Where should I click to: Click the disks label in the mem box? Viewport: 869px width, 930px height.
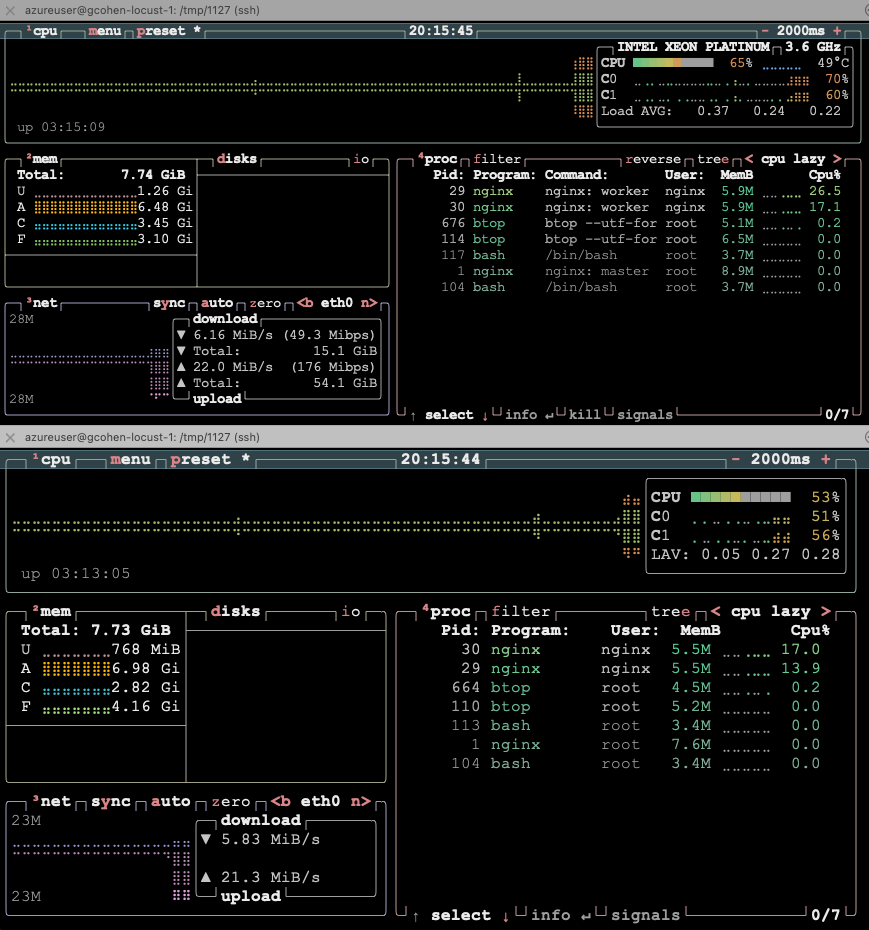click(236, 158)
